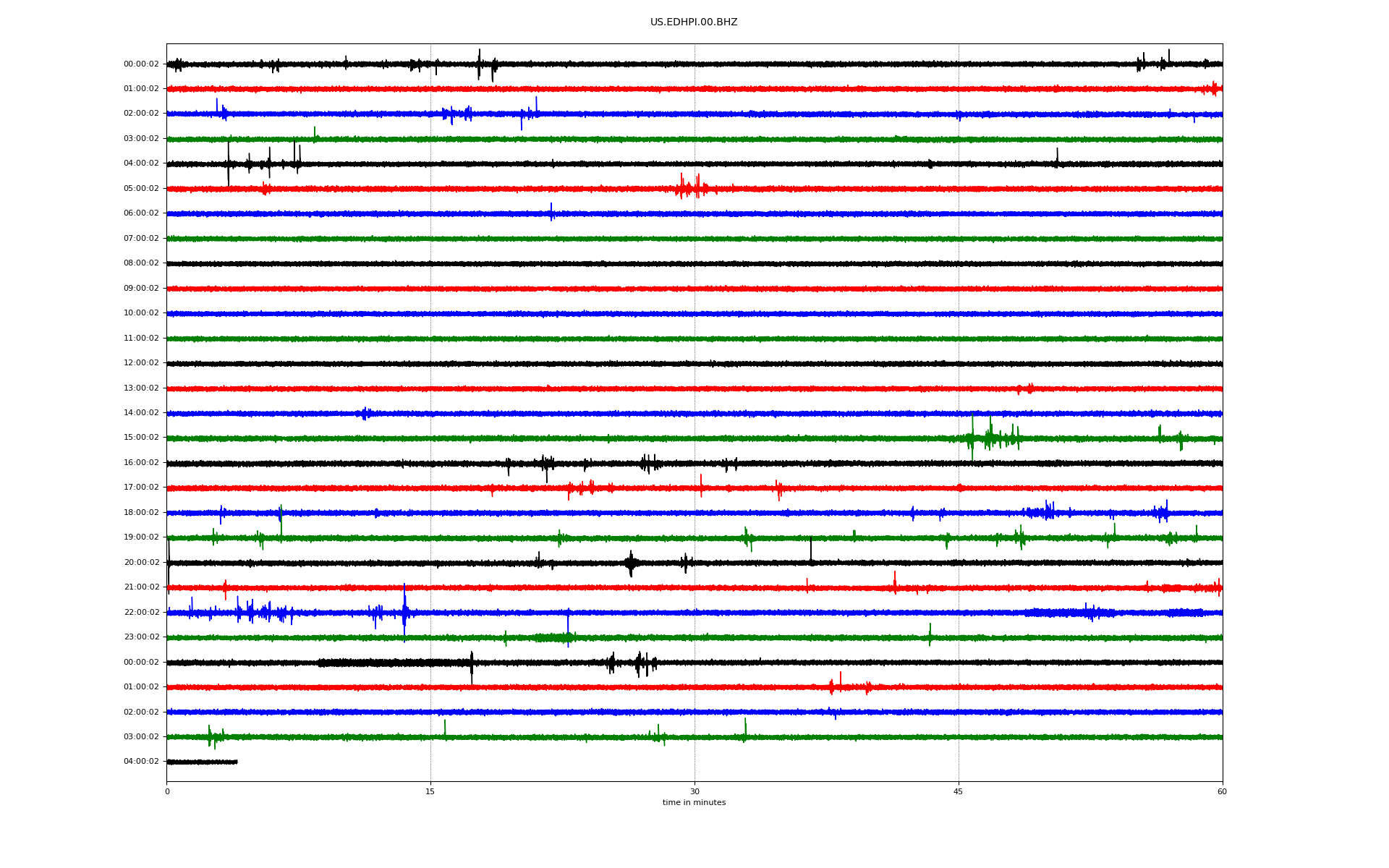Select the 21:00:02 row time label
Viewport: 1389px width, 868px height.
pyautogui.click(x=141, y=587)
